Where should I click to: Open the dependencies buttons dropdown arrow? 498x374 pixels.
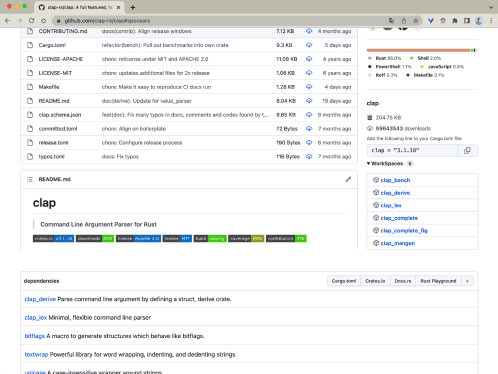tap(467, 281)
